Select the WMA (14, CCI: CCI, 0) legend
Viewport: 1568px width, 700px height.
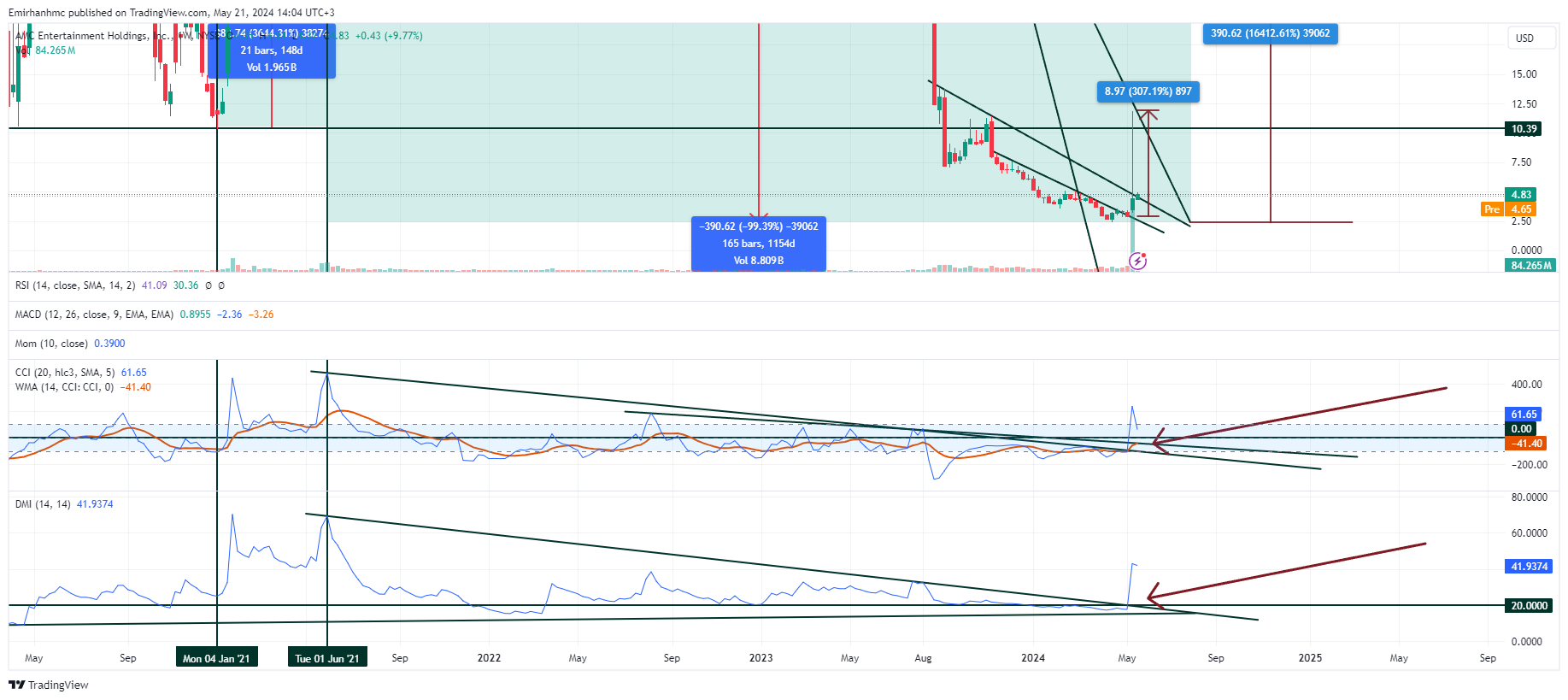click(x=64, y=387)
